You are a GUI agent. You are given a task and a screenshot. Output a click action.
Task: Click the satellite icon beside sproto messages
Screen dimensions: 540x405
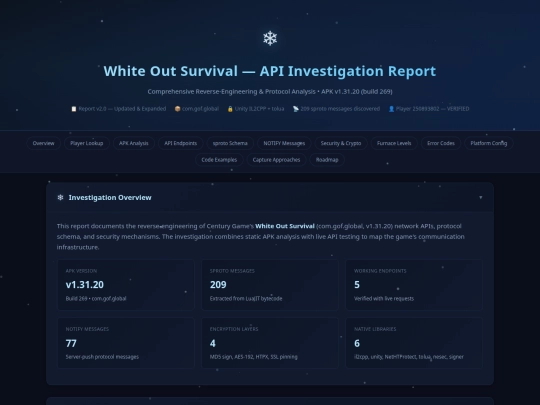tap(295, 109)
